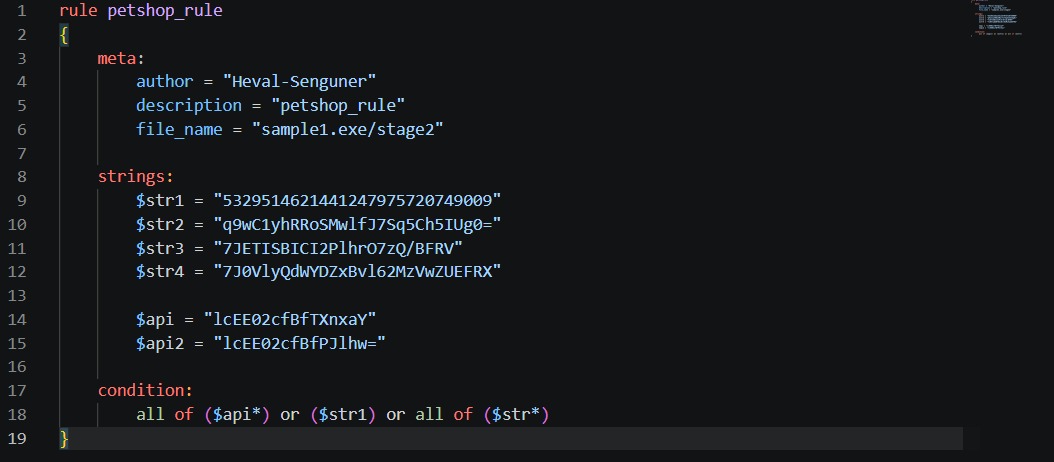Click the condition: section keyword
The width and height of the screenshot is (1054, 462).
point(145,391)
